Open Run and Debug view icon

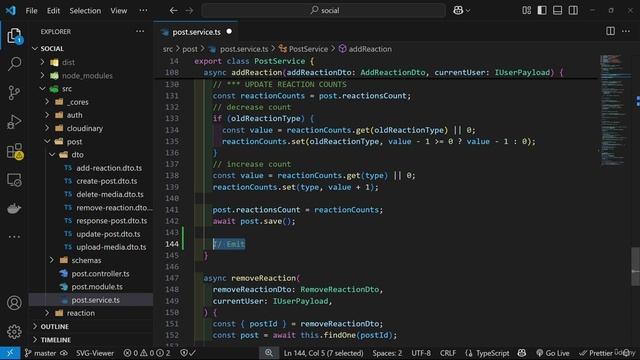pyautogui.click(x=14, y=122)
